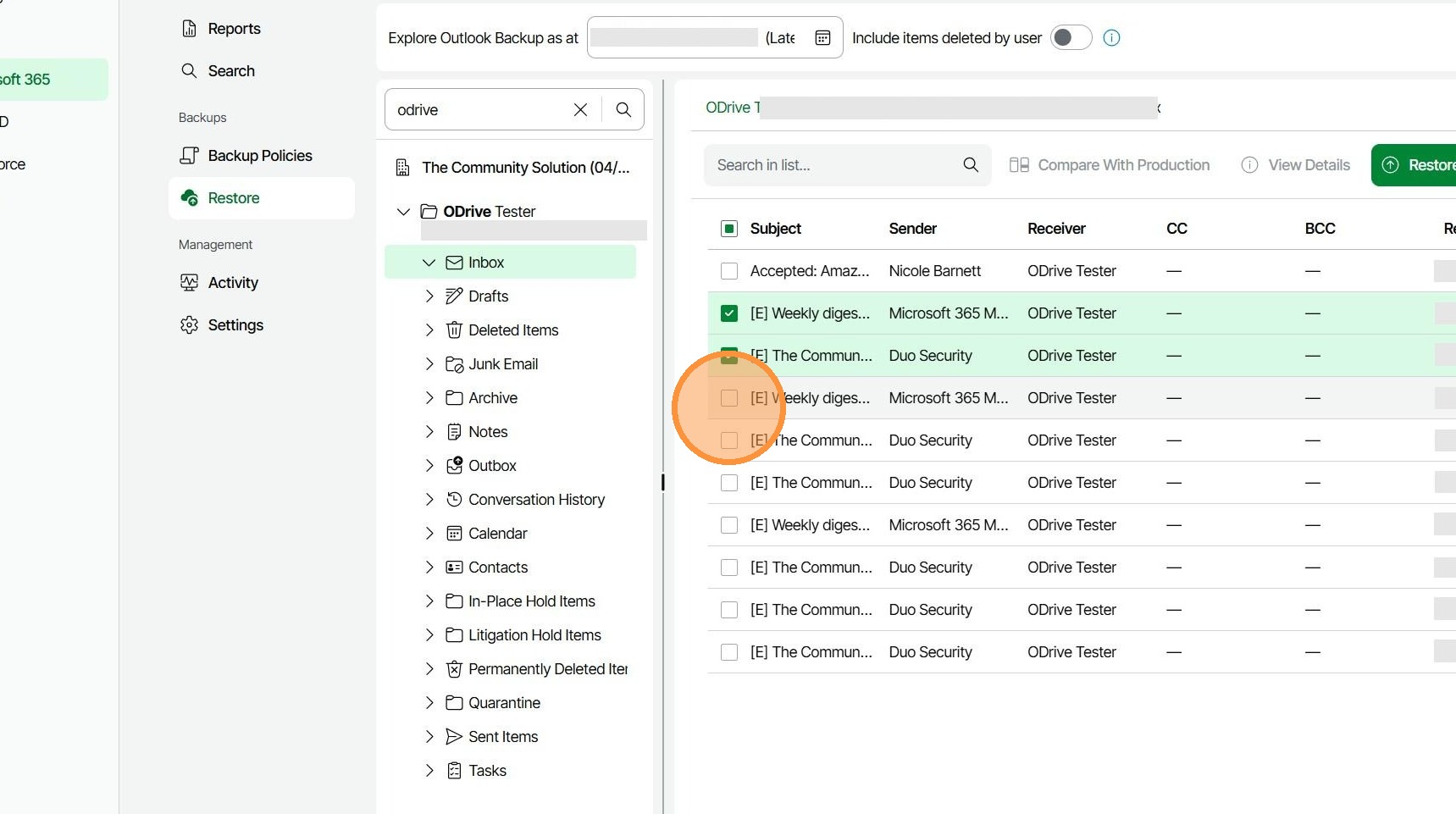Viewport: 1456px width, 814px height.
Task: Open Backup Policies in the sidebar
Action: 259,156
